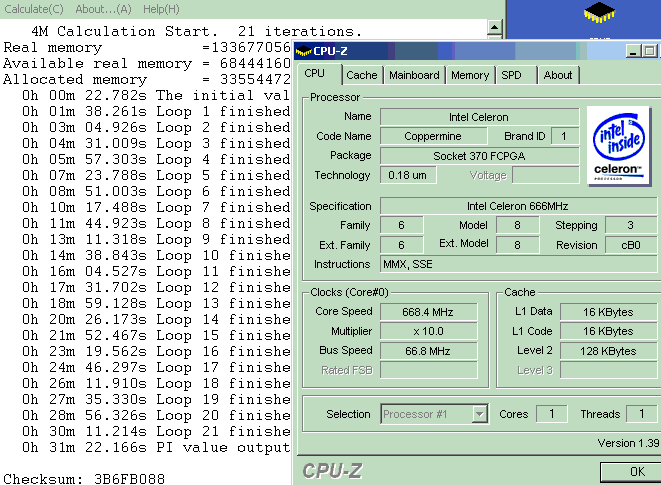Minimize the CPU-Z window
661x485 pixels.
tap(632, 51)
